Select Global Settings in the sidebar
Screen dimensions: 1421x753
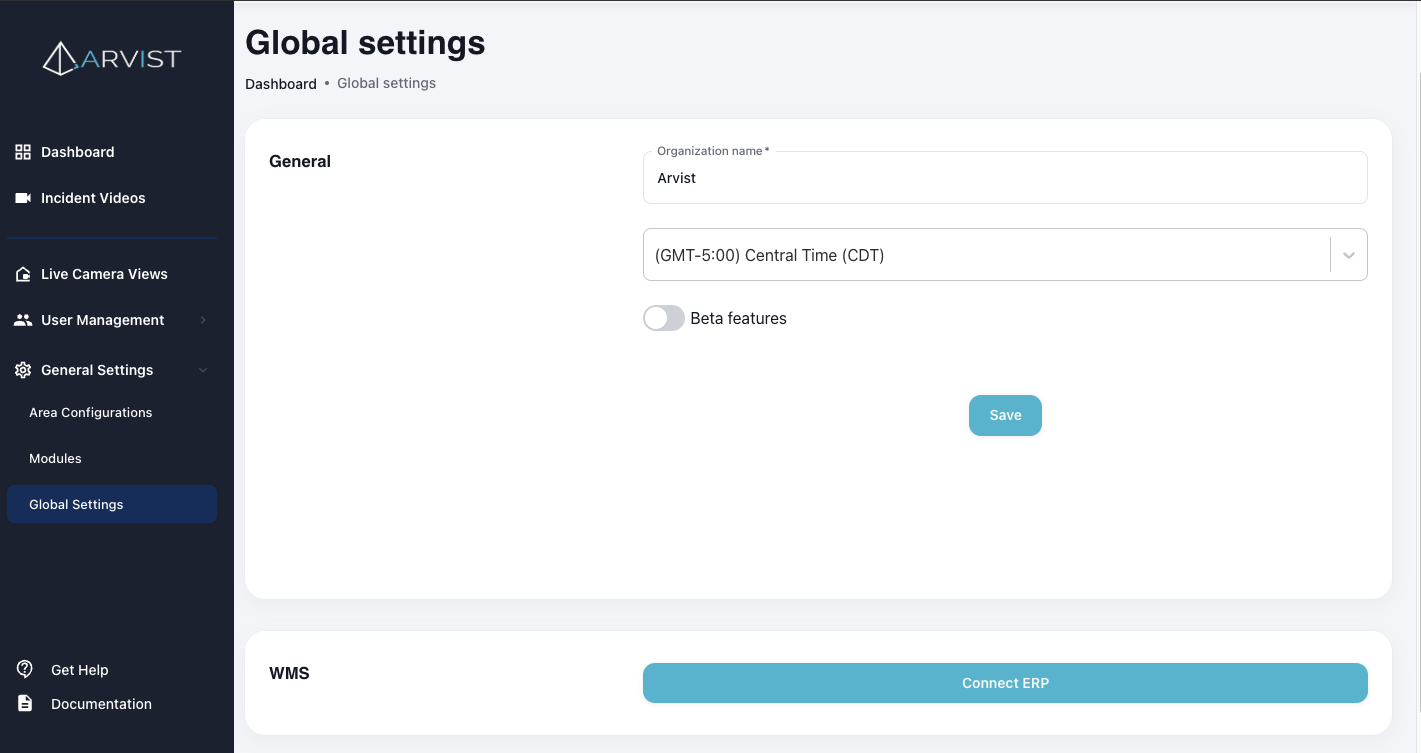click(x=76, y=504)
